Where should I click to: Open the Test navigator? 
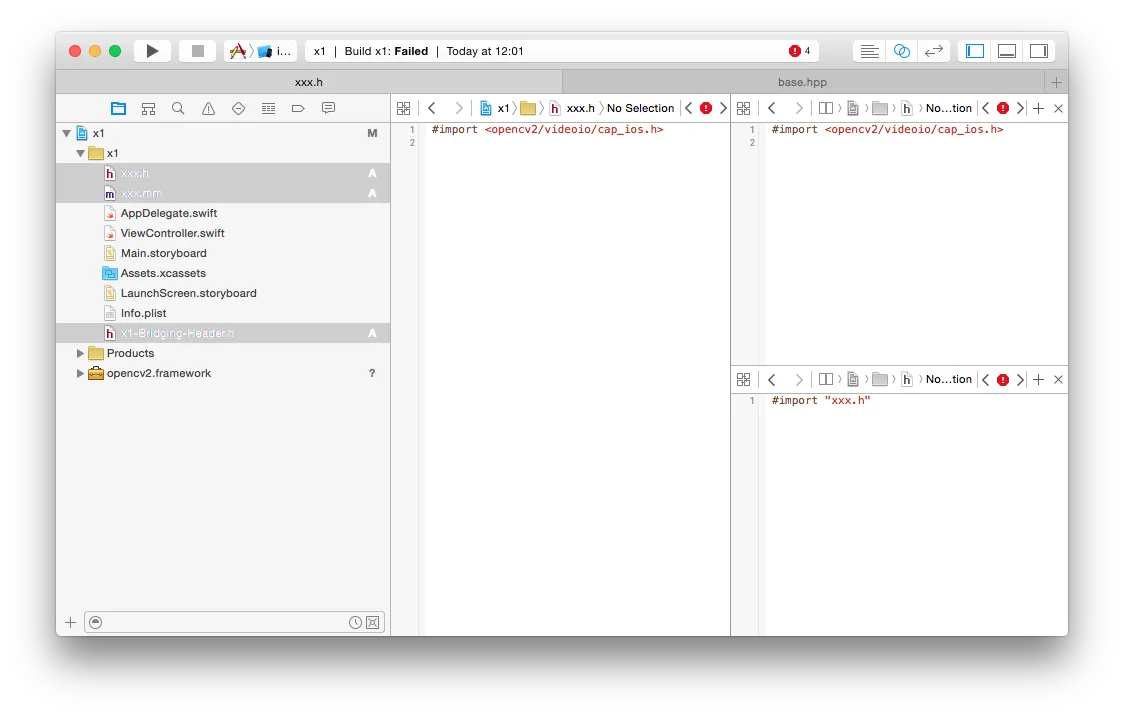(239, 108)
